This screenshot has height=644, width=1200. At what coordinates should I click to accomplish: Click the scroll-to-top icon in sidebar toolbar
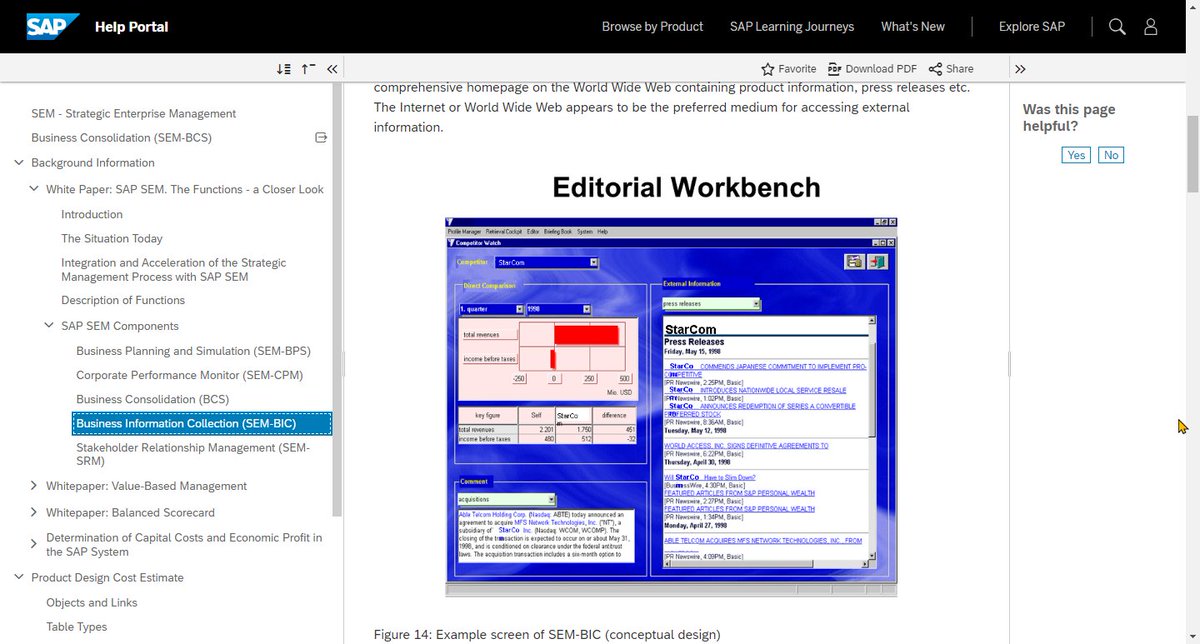[x=309, y=69]
